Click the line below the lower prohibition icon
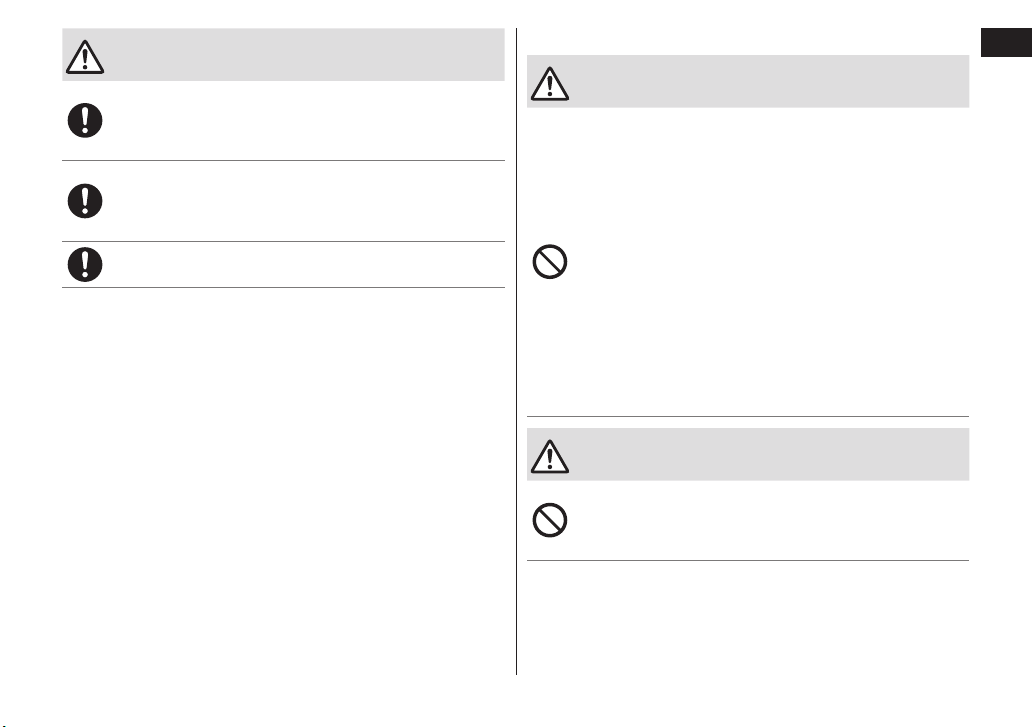This screenshot has height=727, width=1033. click(x=748, y=561)
